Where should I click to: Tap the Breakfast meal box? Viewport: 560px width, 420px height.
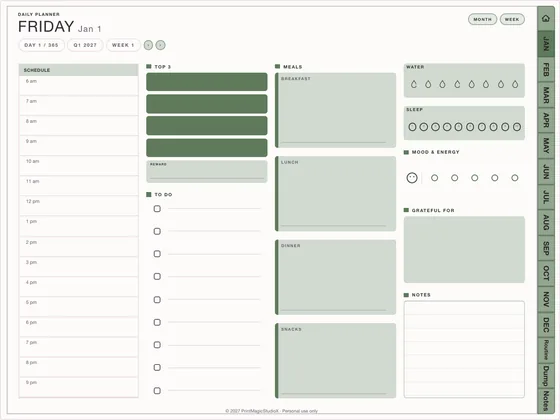[335, 110]
